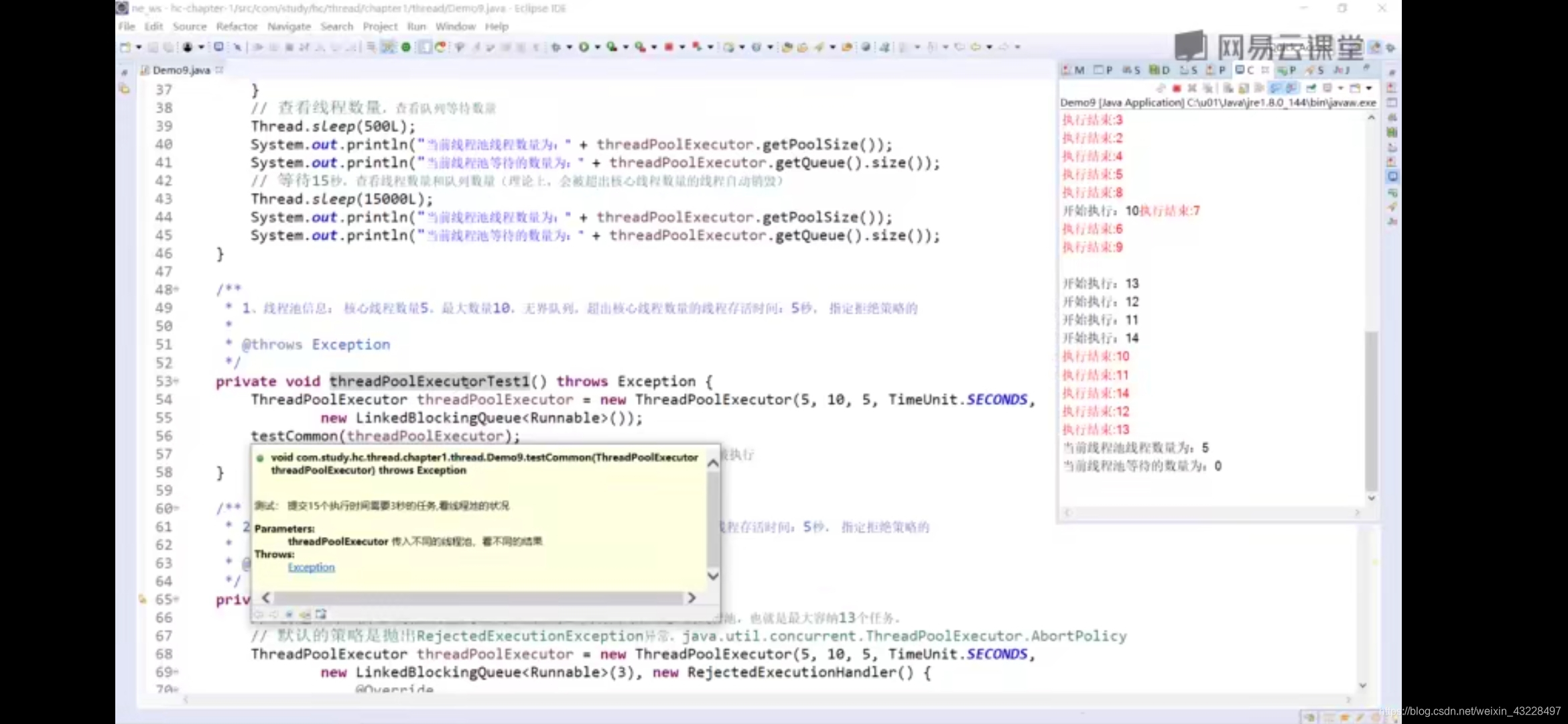
Task: Click the red Terminate square in console toolbar
Action: pos(1177,88)
